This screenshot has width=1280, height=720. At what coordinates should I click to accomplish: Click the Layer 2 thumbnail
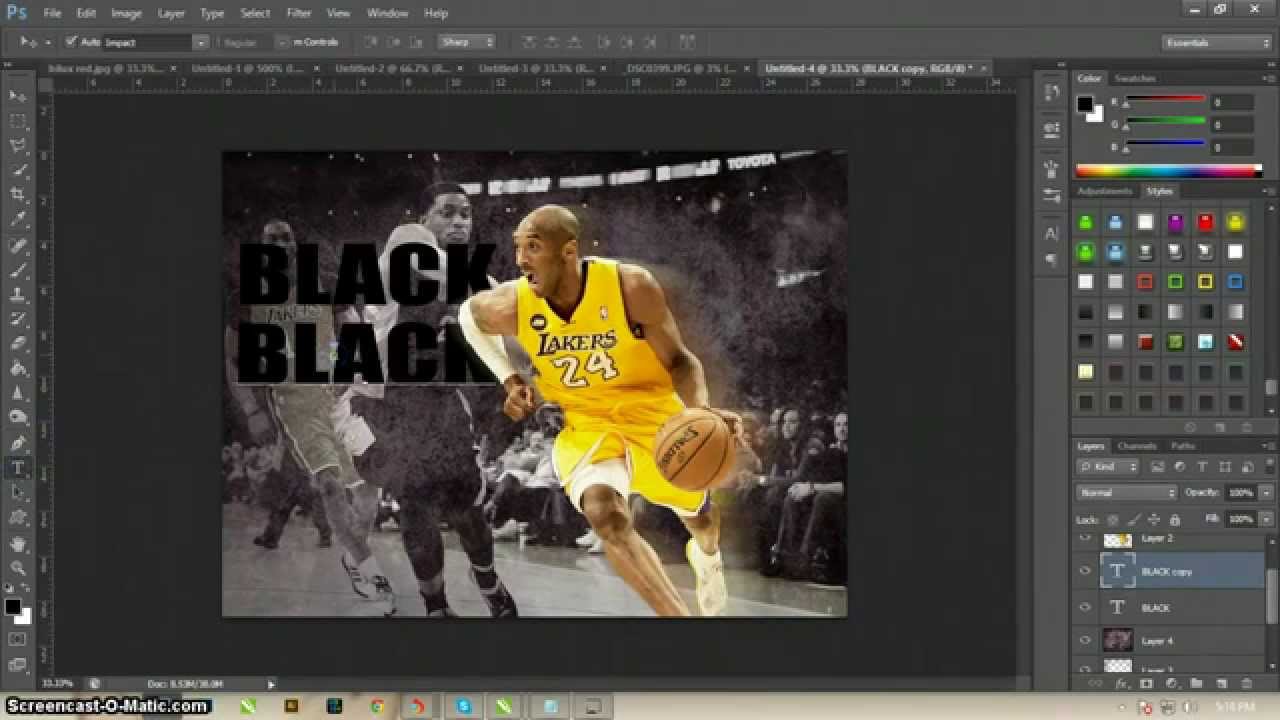(x=1117, y=540)
